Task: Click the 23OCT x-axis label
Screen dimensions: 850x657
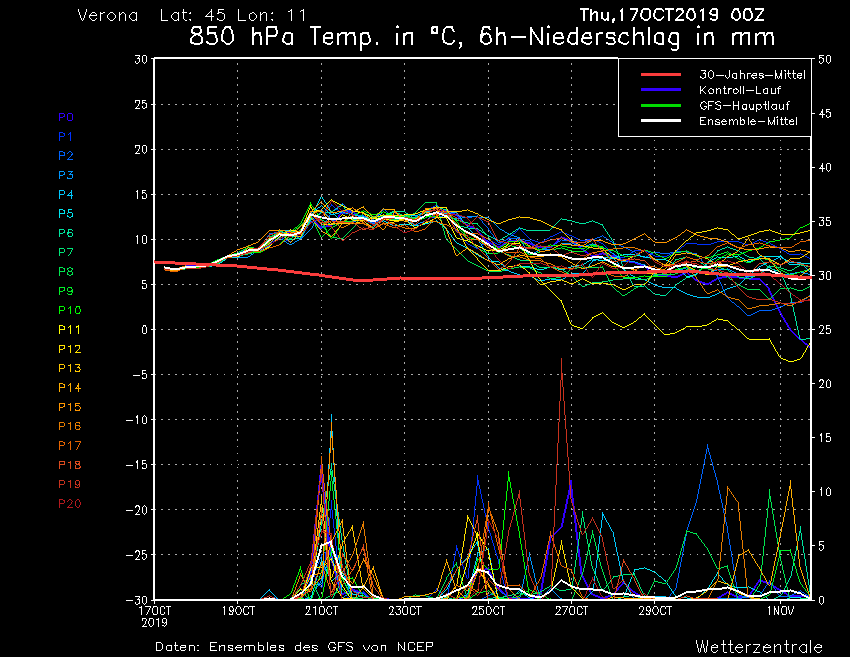Action: pyautogui.click(x=405, y=611)
